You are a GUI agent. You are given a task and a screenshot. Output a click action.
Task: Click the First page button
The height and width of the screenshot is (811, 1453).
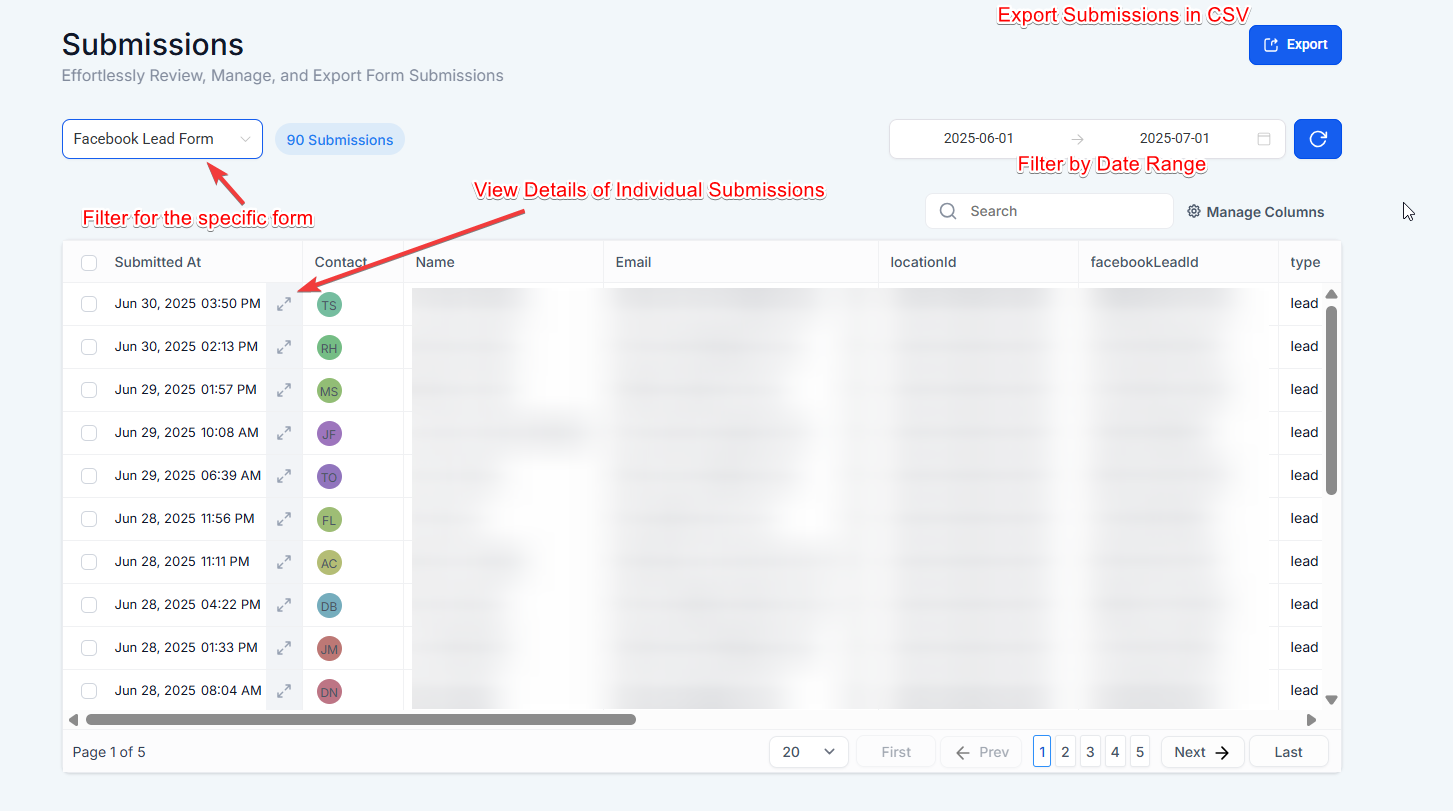point(896,752)
